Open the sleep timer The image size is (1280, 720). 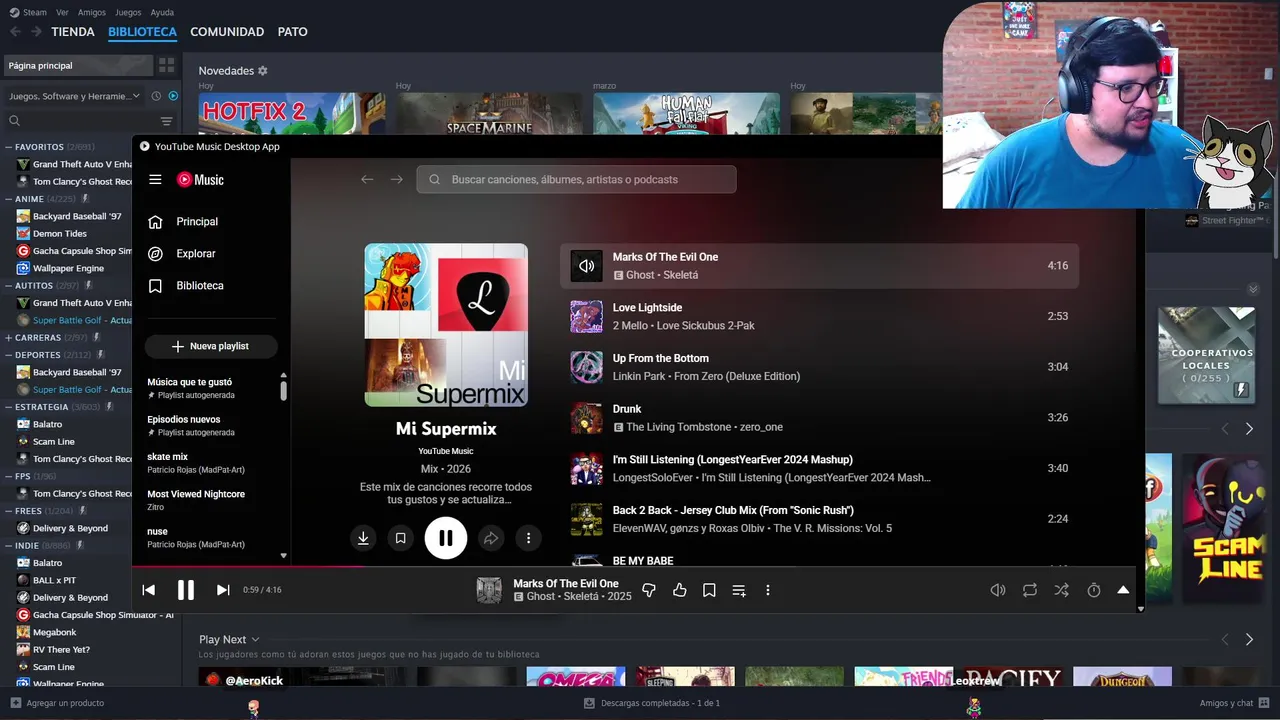click(1094, 590)
